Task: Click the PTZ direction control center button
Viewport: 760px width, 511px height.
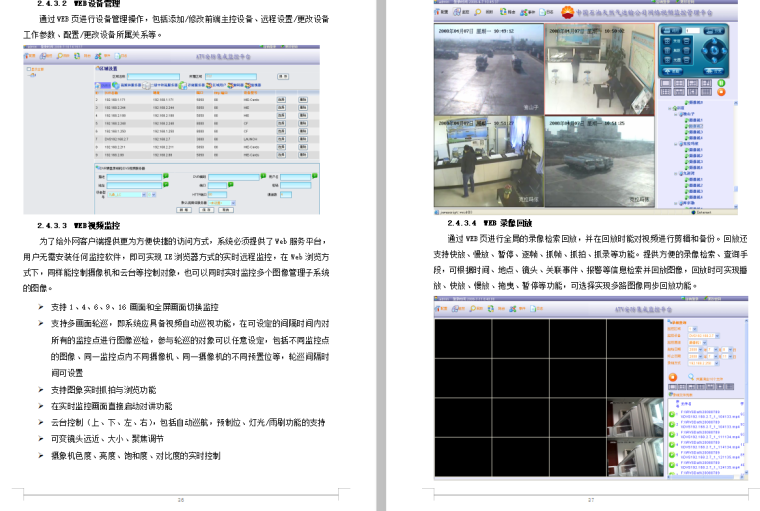Action: (712, 52)
